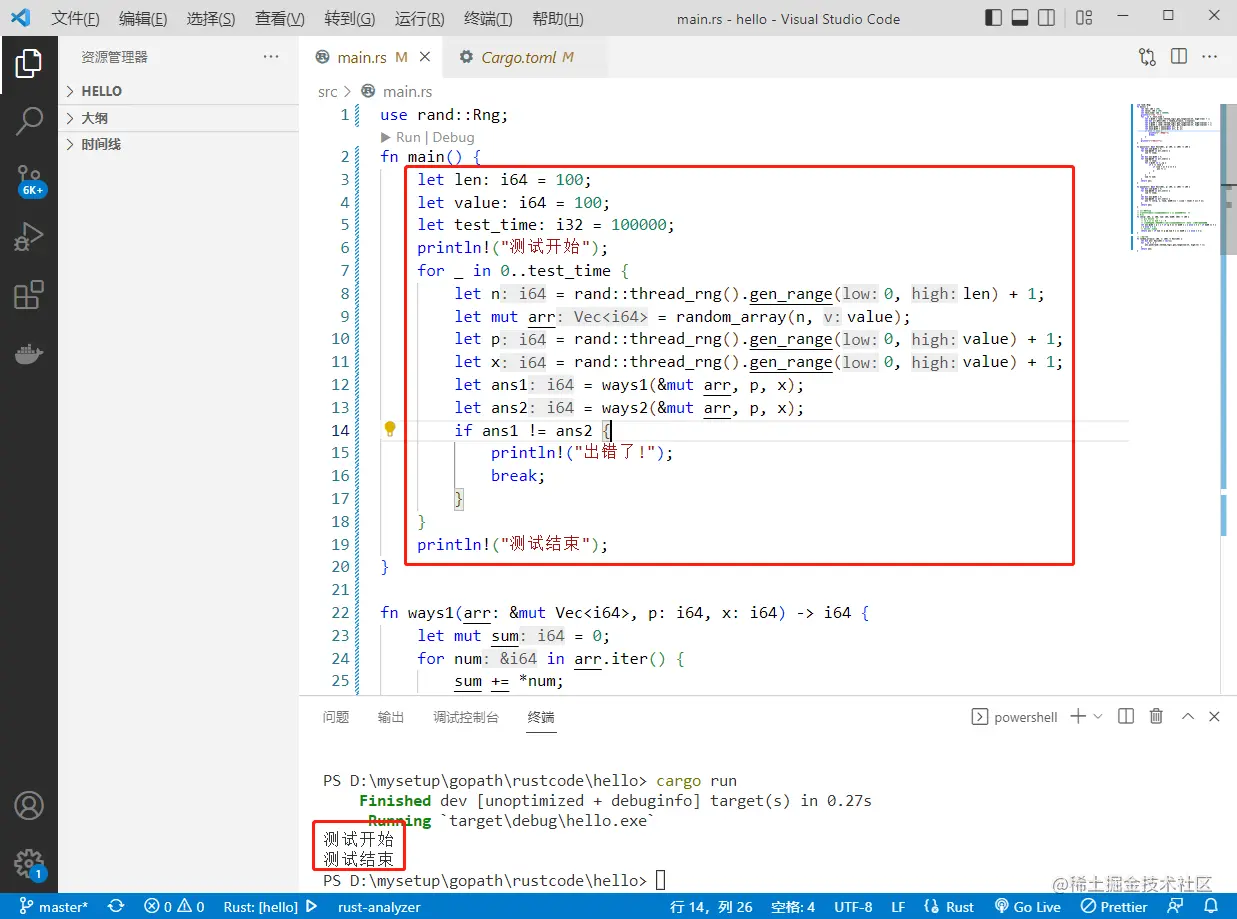
Task: Go to line via 行 14, 列 26
Action: [711, 907]
